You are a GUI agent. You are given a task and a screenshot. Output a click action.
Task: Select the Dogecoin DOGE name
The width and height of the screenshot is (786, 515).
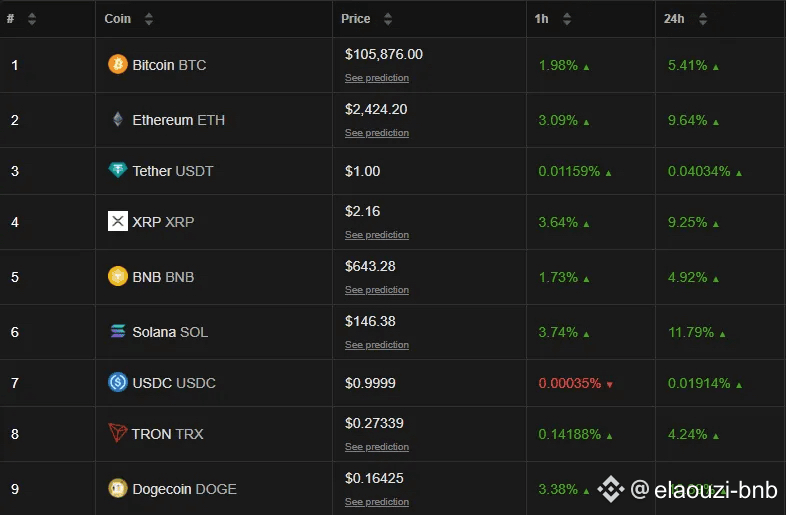pos(184,489)
